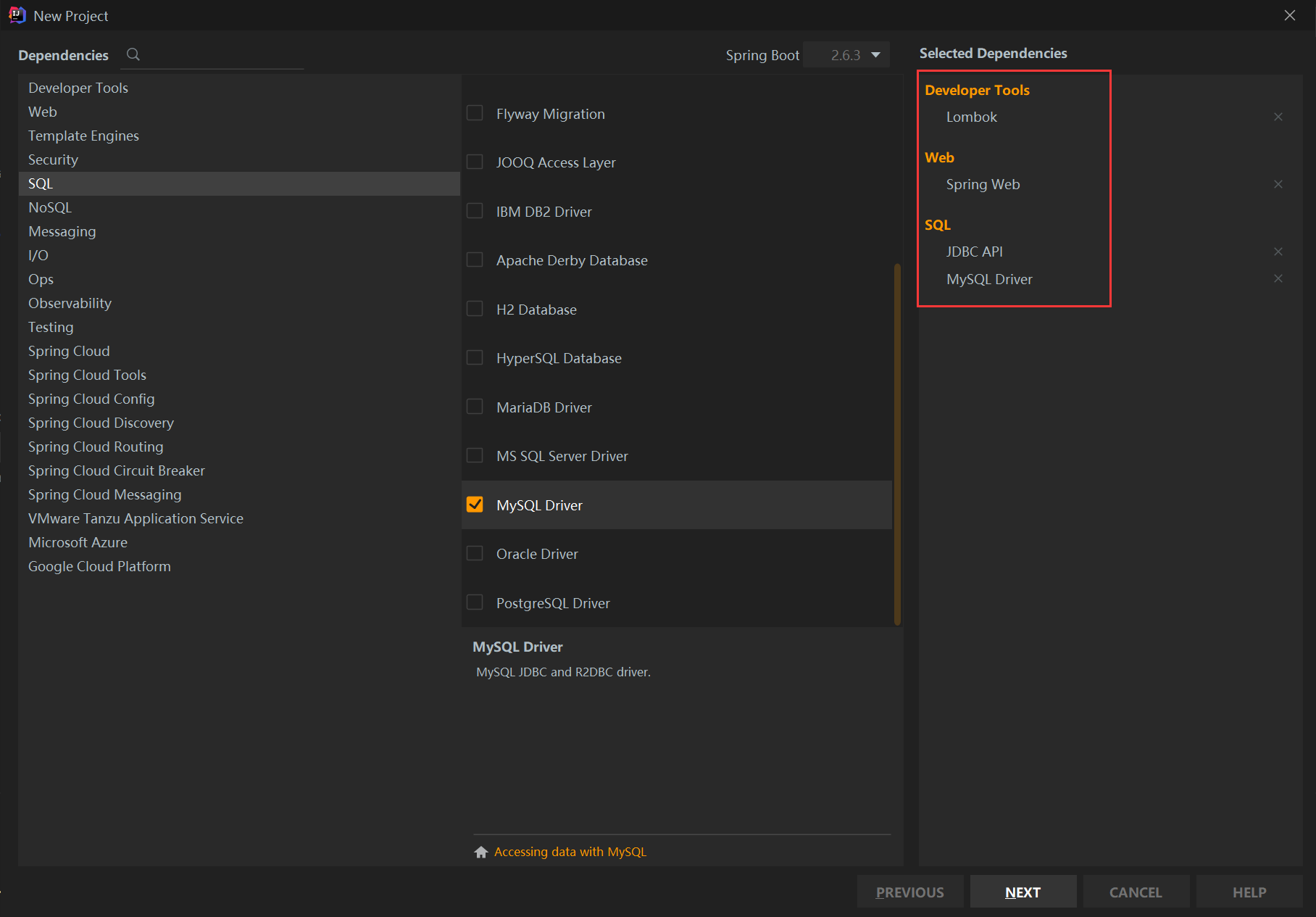Choose Spring Cloud Circuit Breaker category
The height and width of the screenshot is (917, 1316).
click(x=239, y=470)
